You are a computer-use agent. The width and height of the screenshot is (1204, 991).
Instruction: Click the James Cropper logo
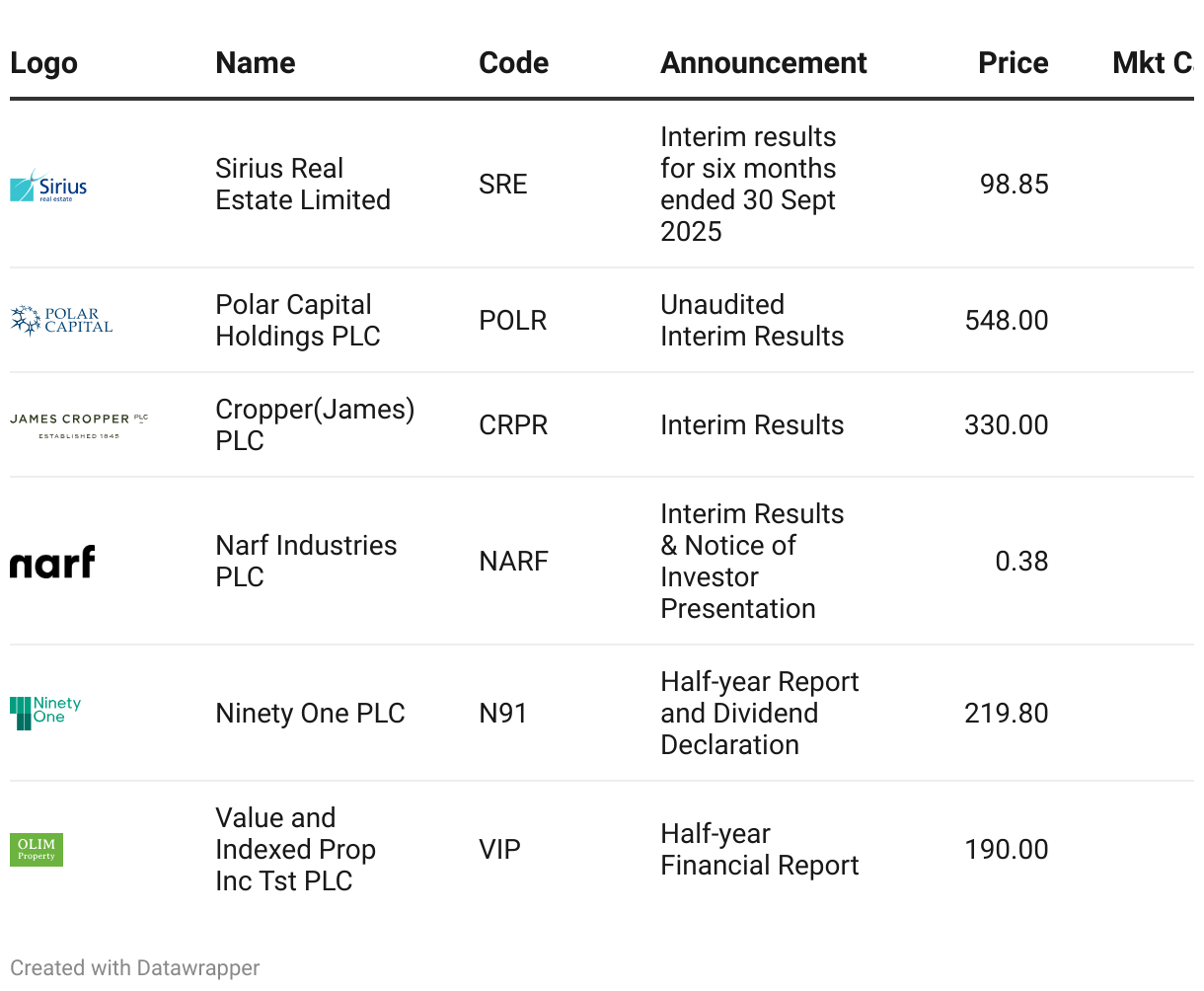point(79,425)
